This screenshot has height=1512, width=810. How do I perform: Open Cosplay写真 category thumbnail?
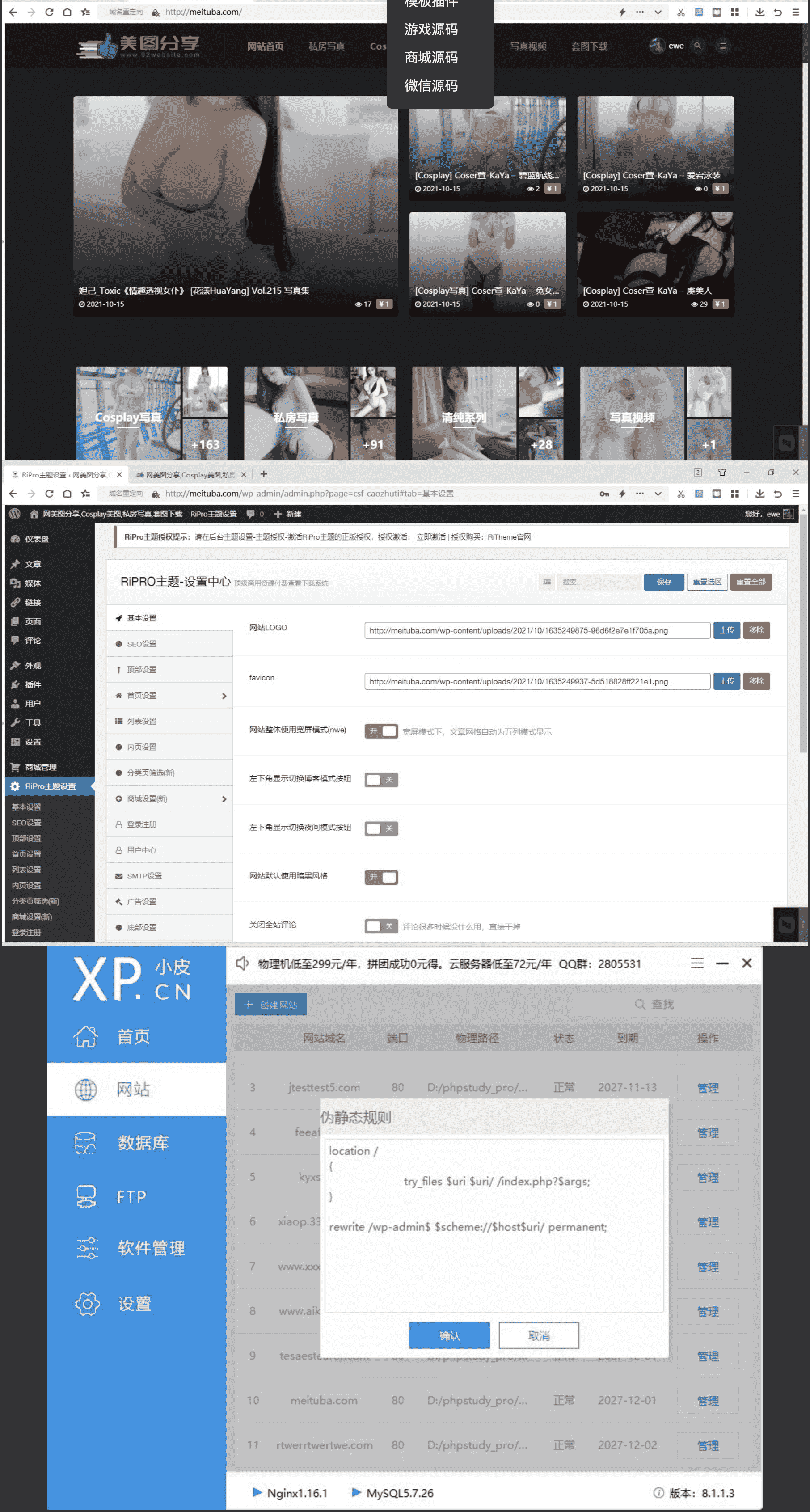(x=152, y=413)
